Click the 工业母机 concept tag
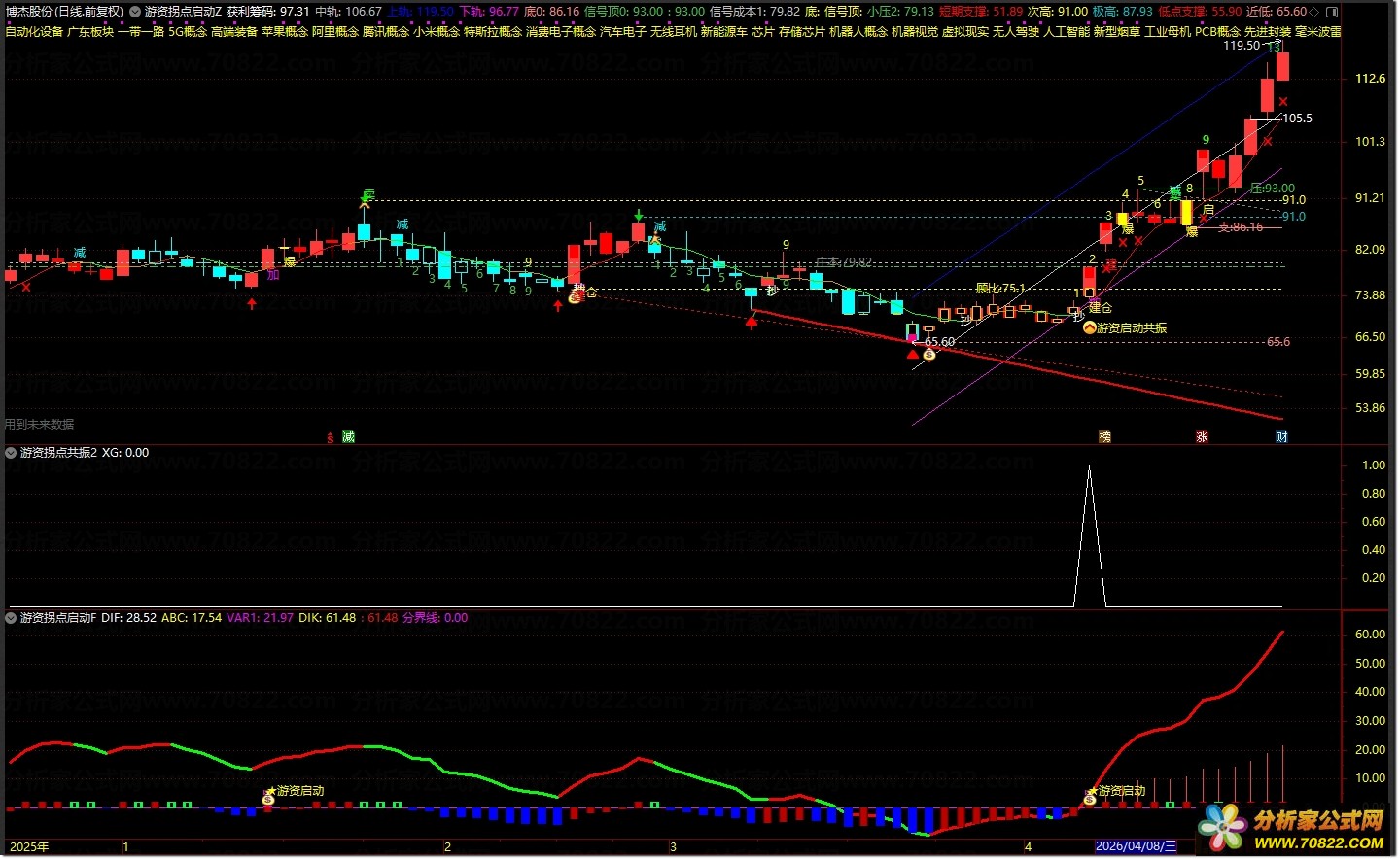The height and width of the screenshot is (859, 1400). (1168, 32)
